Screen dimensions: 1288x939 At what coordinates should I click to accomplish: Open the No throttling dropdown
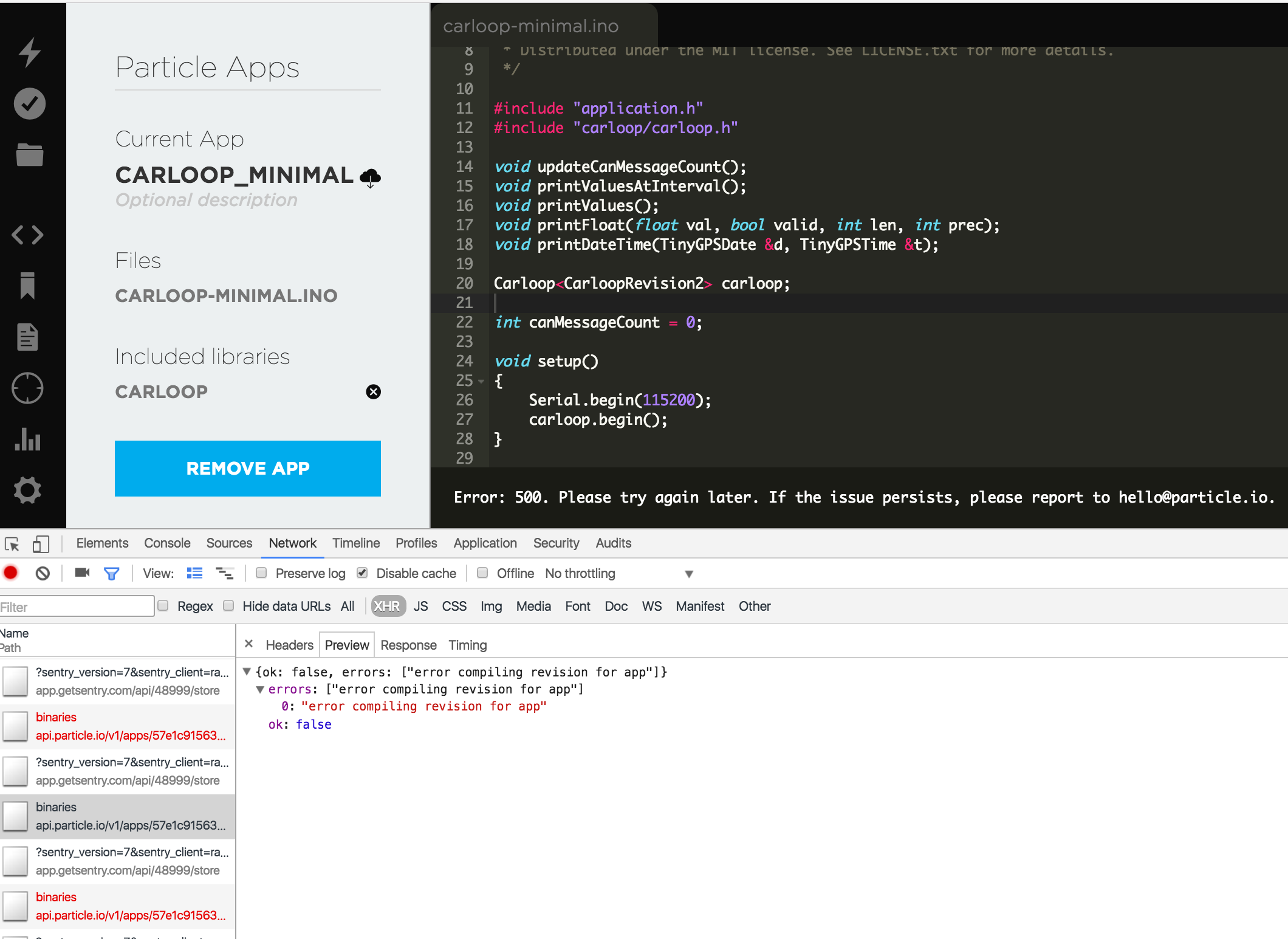[619, 573]
